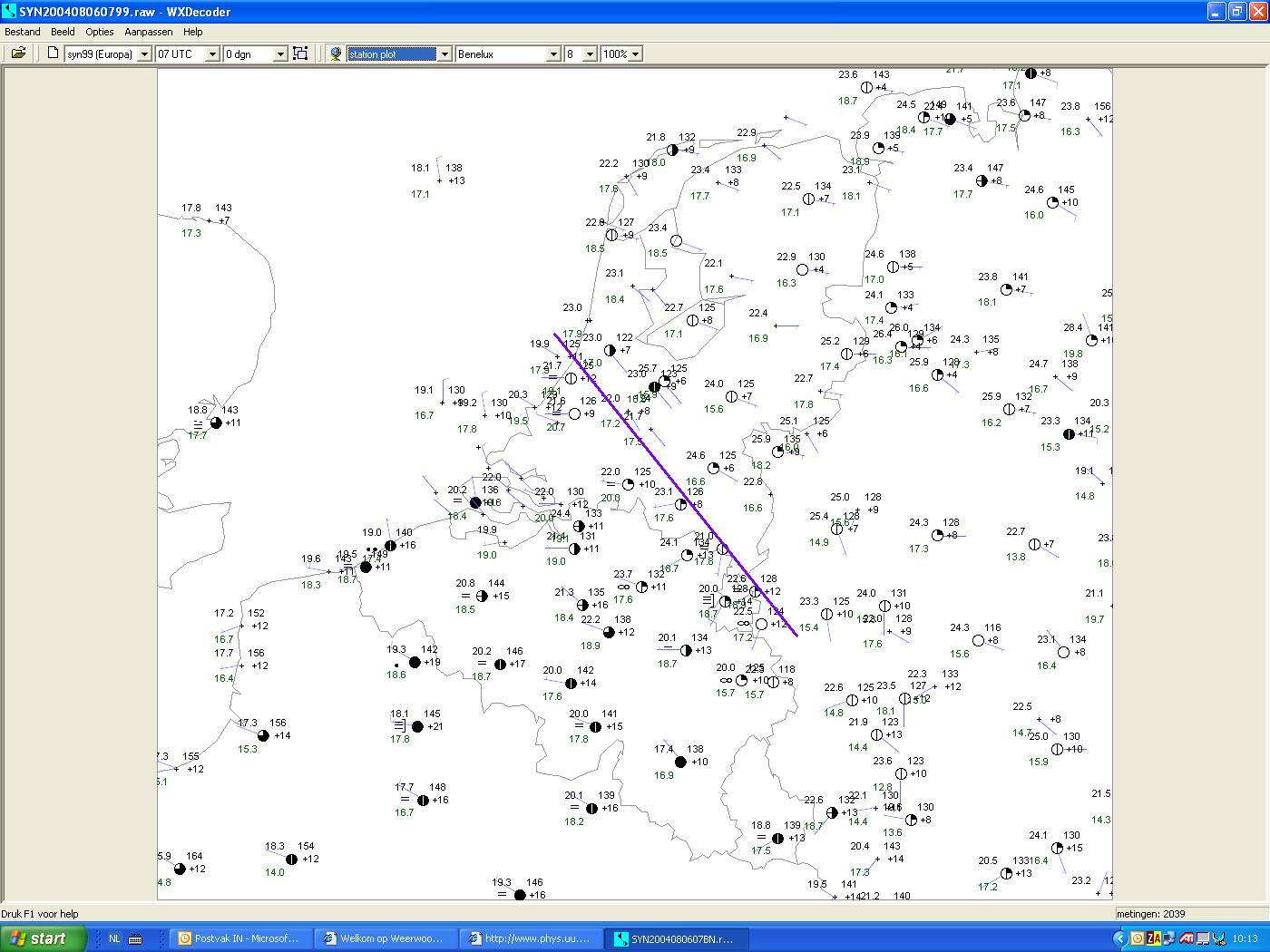
Task: Expand hidden system tray icons arrow
Action: click(1120, 938)
